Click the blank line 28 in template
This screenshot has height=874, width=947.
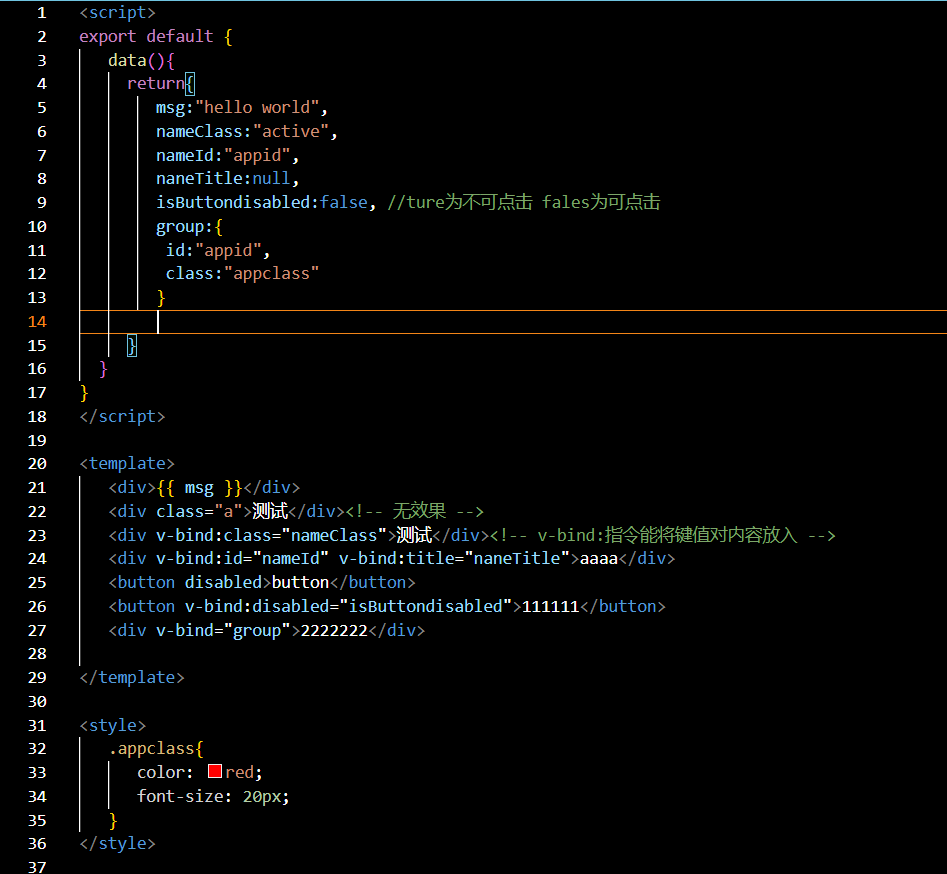512,654
